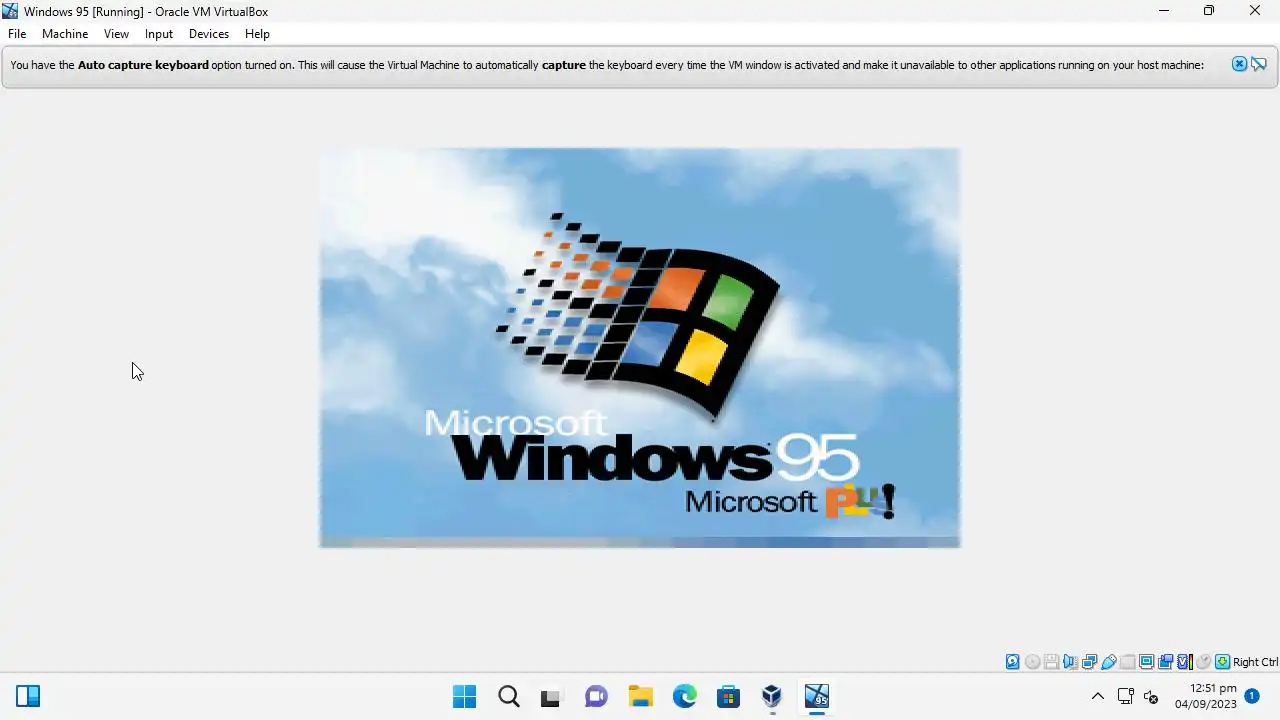The image size is (1280, 720).
Task: Click the muted volume tray icon
Action: pos(1151,696)
